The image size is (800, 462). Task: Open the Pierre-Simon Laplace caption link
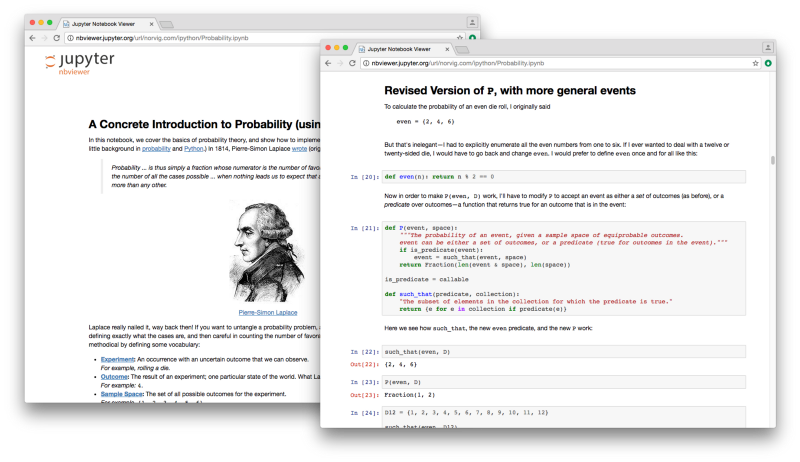(x=268, y=313)
